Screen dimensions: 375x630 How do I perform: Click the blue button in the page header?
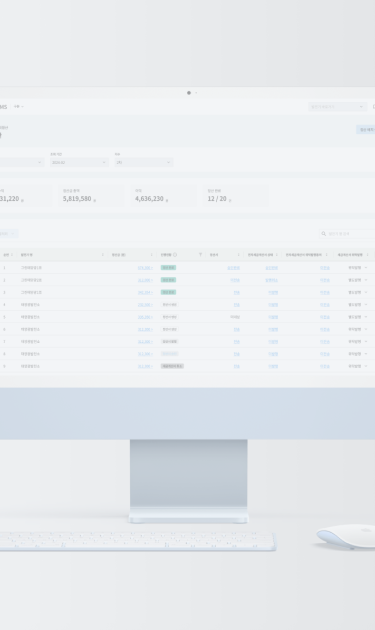point(366,129)
